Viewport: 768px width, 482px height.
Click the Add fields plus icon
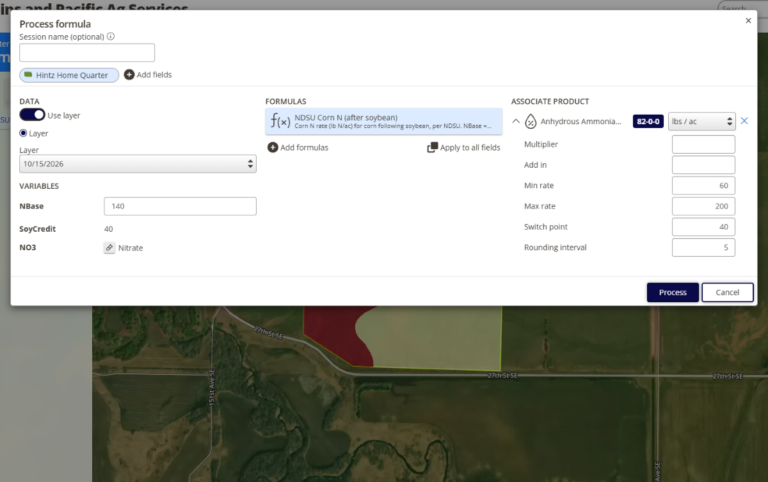coord(129,74)
